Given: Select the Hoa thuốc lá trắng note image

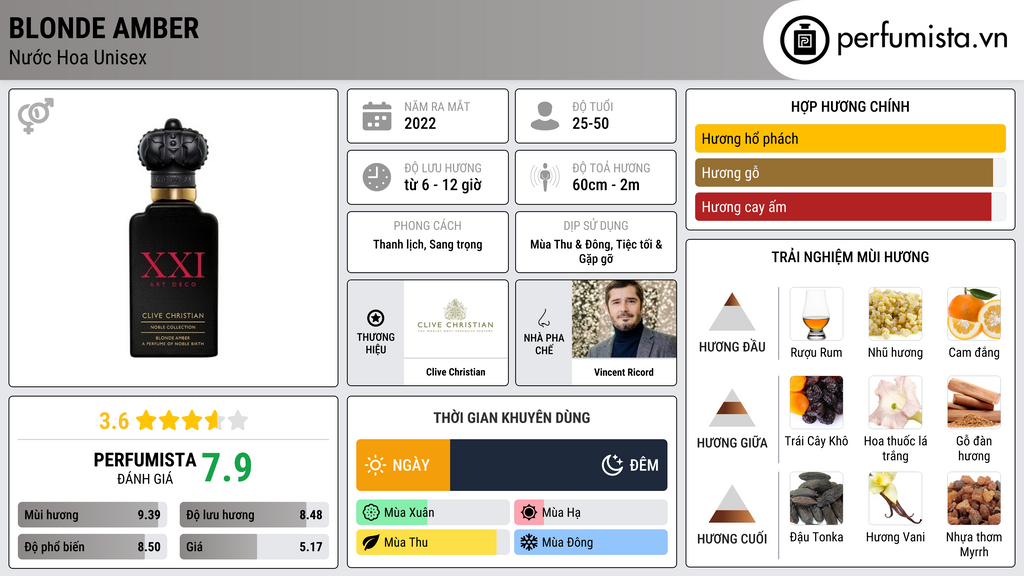Looking at the screenshot, I should click(x=895, y=402).
